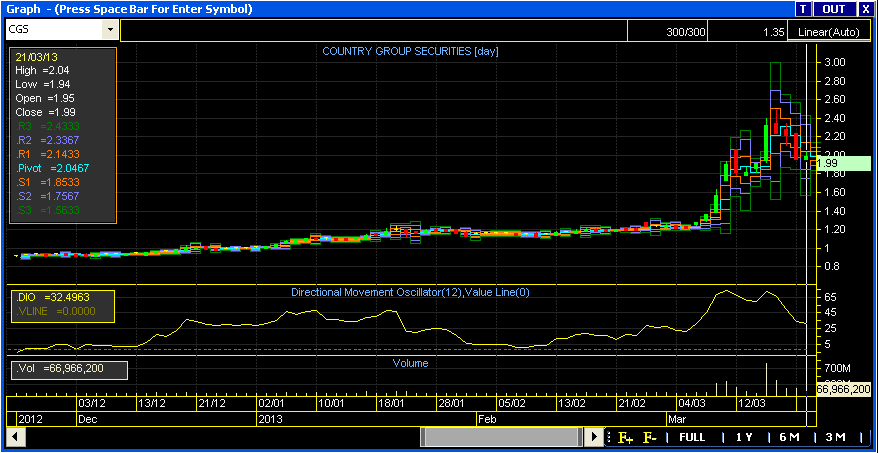Select the 6 M time range

[789, 437]
